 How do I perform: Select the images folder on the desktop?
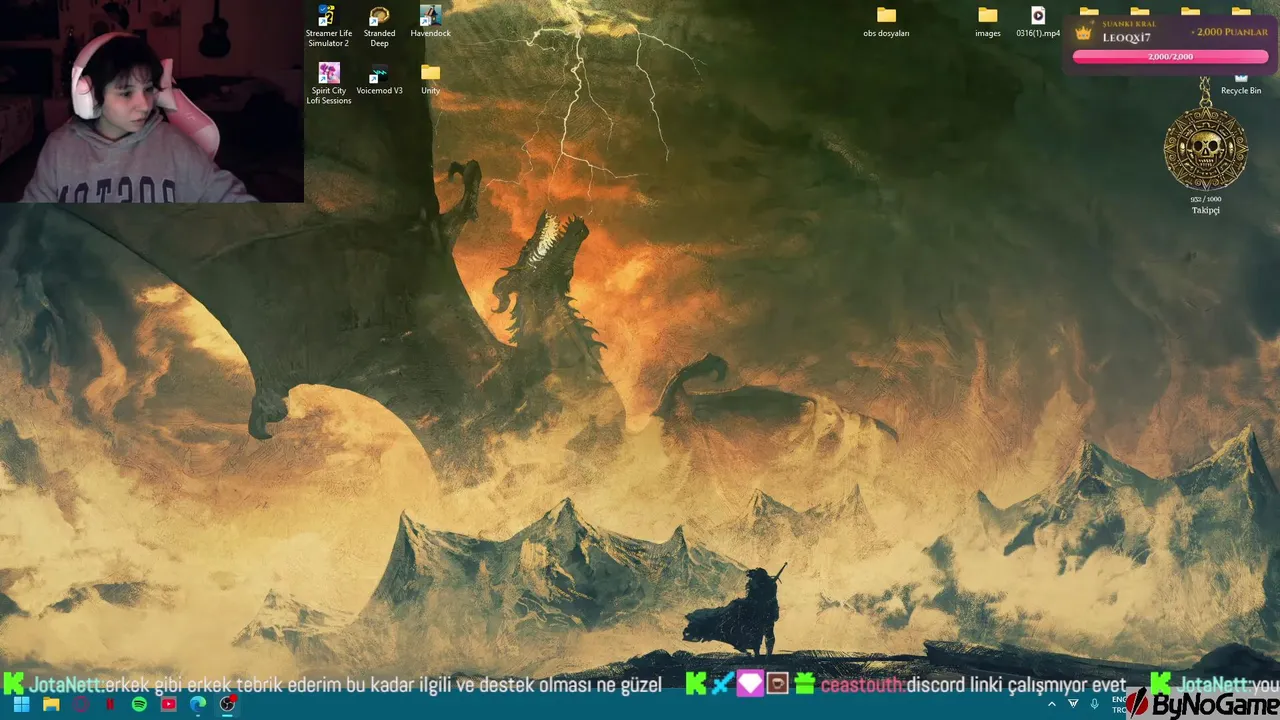click(987, 22)
